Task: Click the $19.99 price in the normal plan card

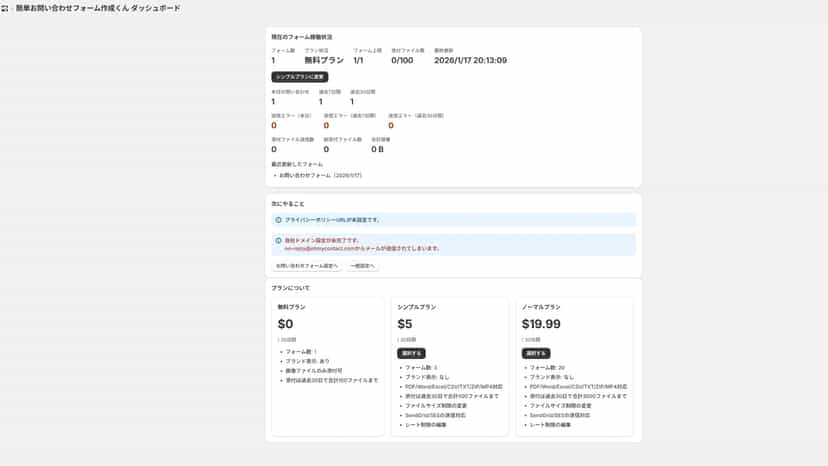Action: coord(541,324)
